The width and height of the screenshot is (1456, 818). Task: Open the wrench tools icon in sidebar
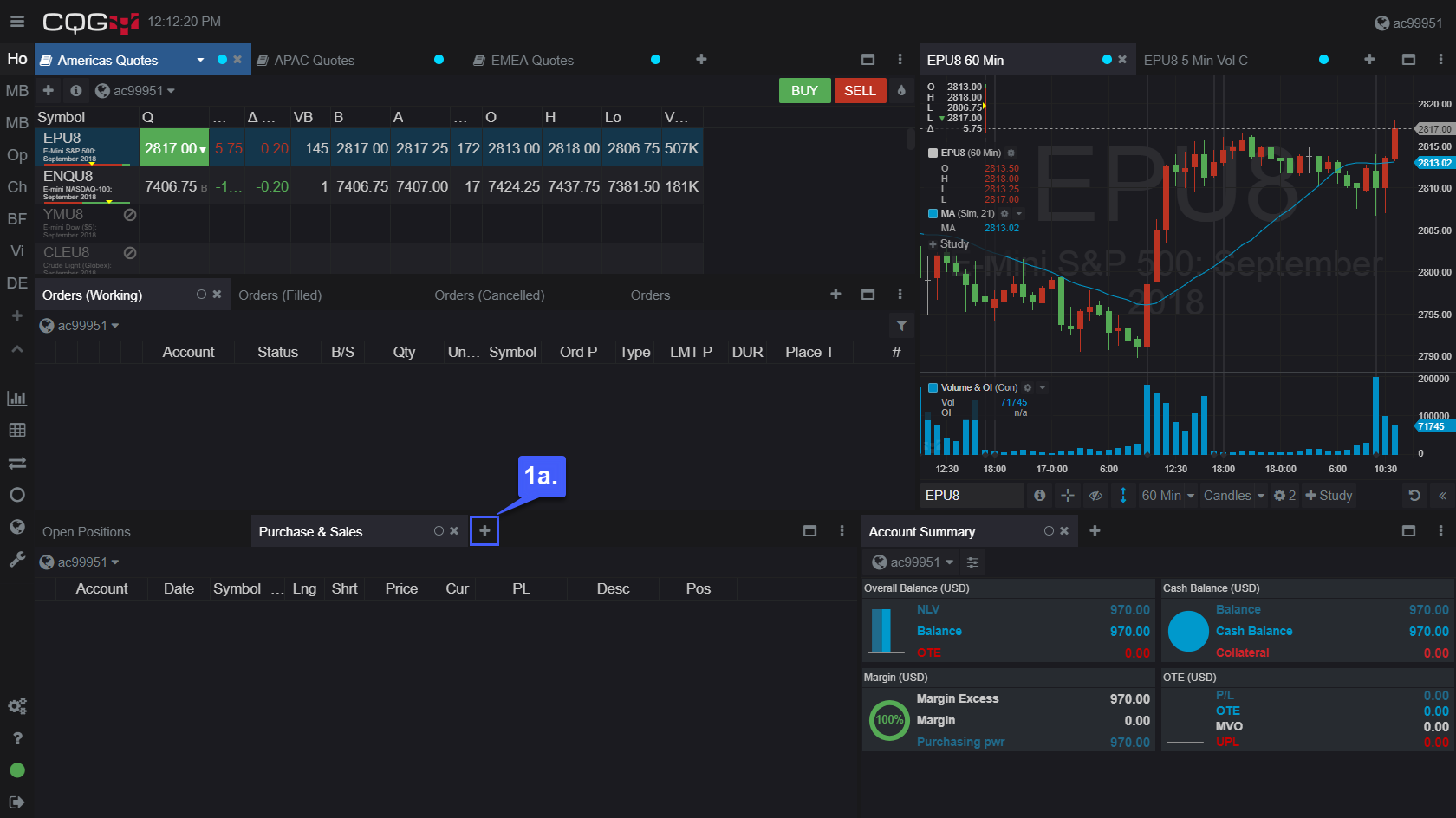pos(16,559)
